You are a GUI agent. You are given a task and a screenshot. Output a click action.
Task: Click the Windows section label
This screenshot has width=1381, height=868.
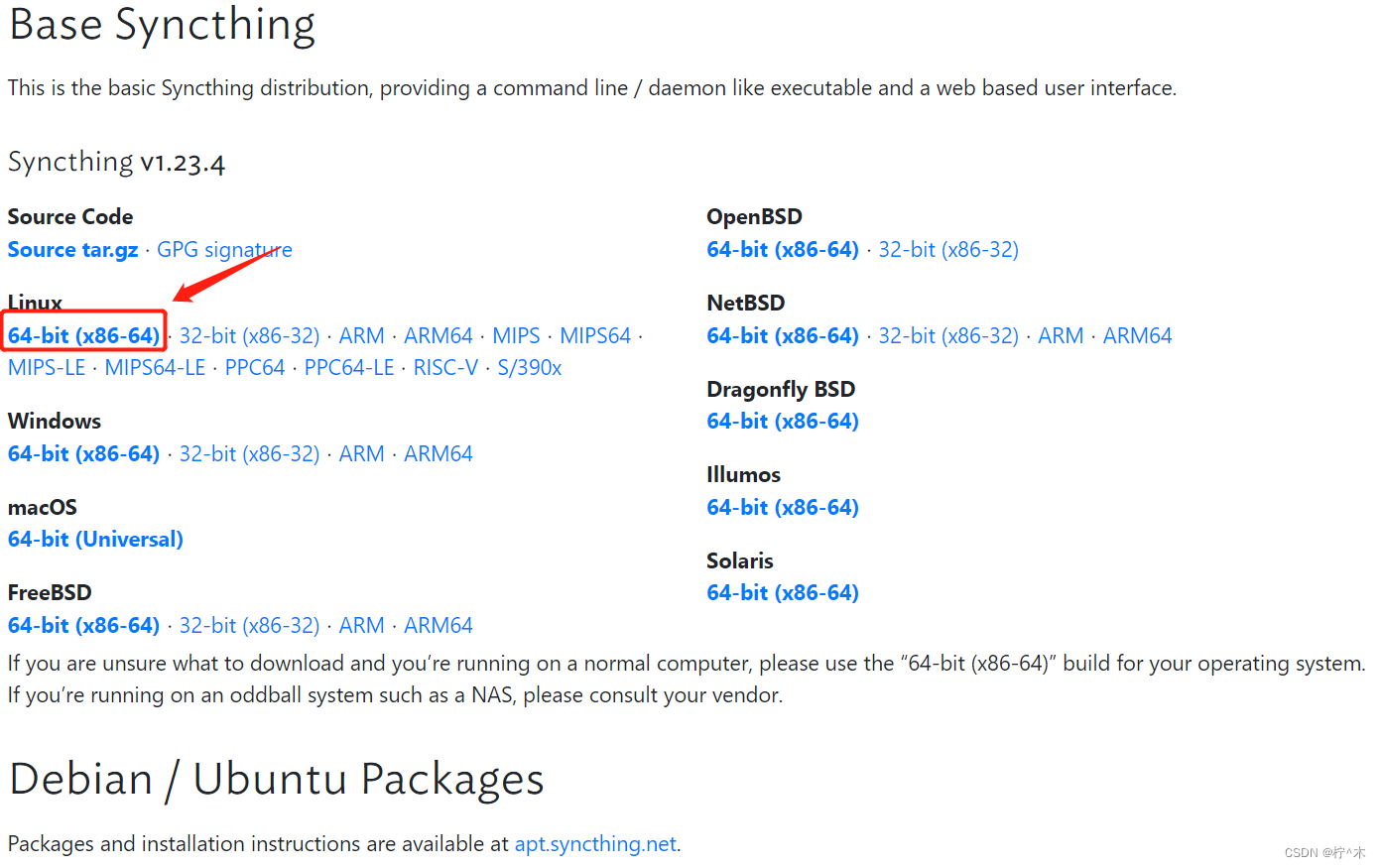55,422
